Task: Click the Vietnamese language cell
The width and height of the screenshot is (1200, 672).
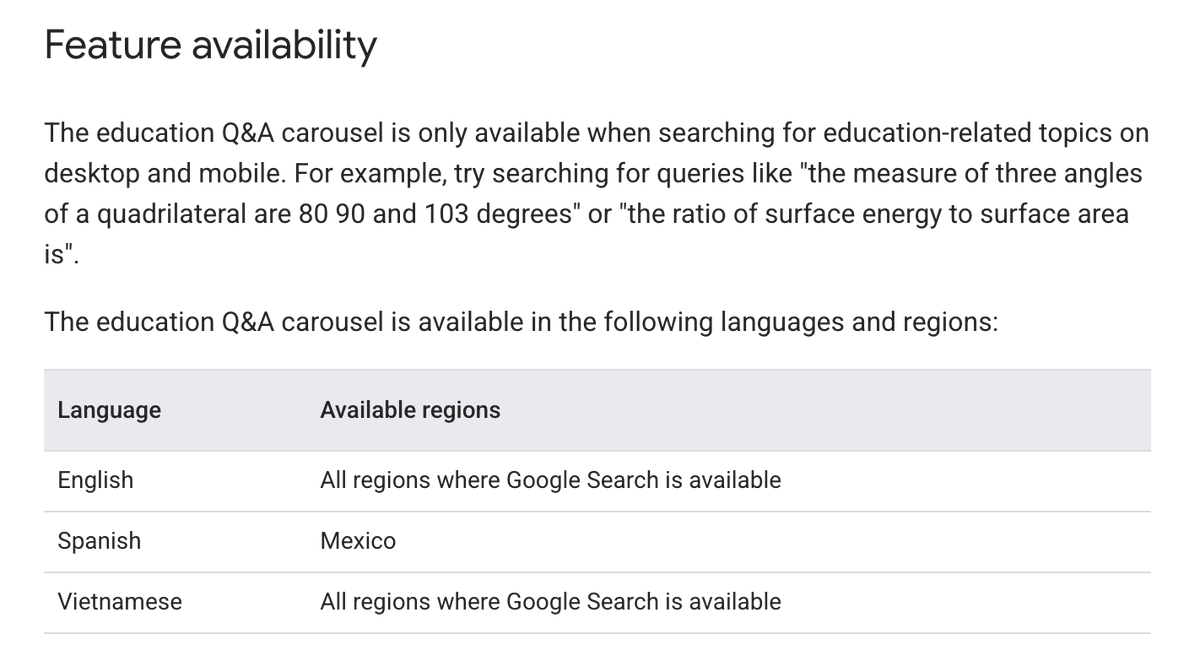Action: click(x=120, y=602)
